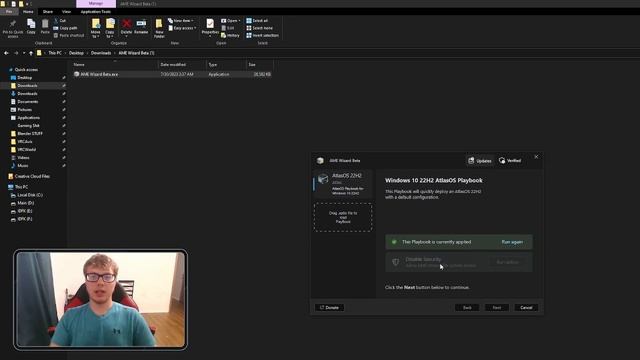This screenshot has height=360, width=640.
Task: Click Run action for Disable Security
Action: click(x=508, y=262)
